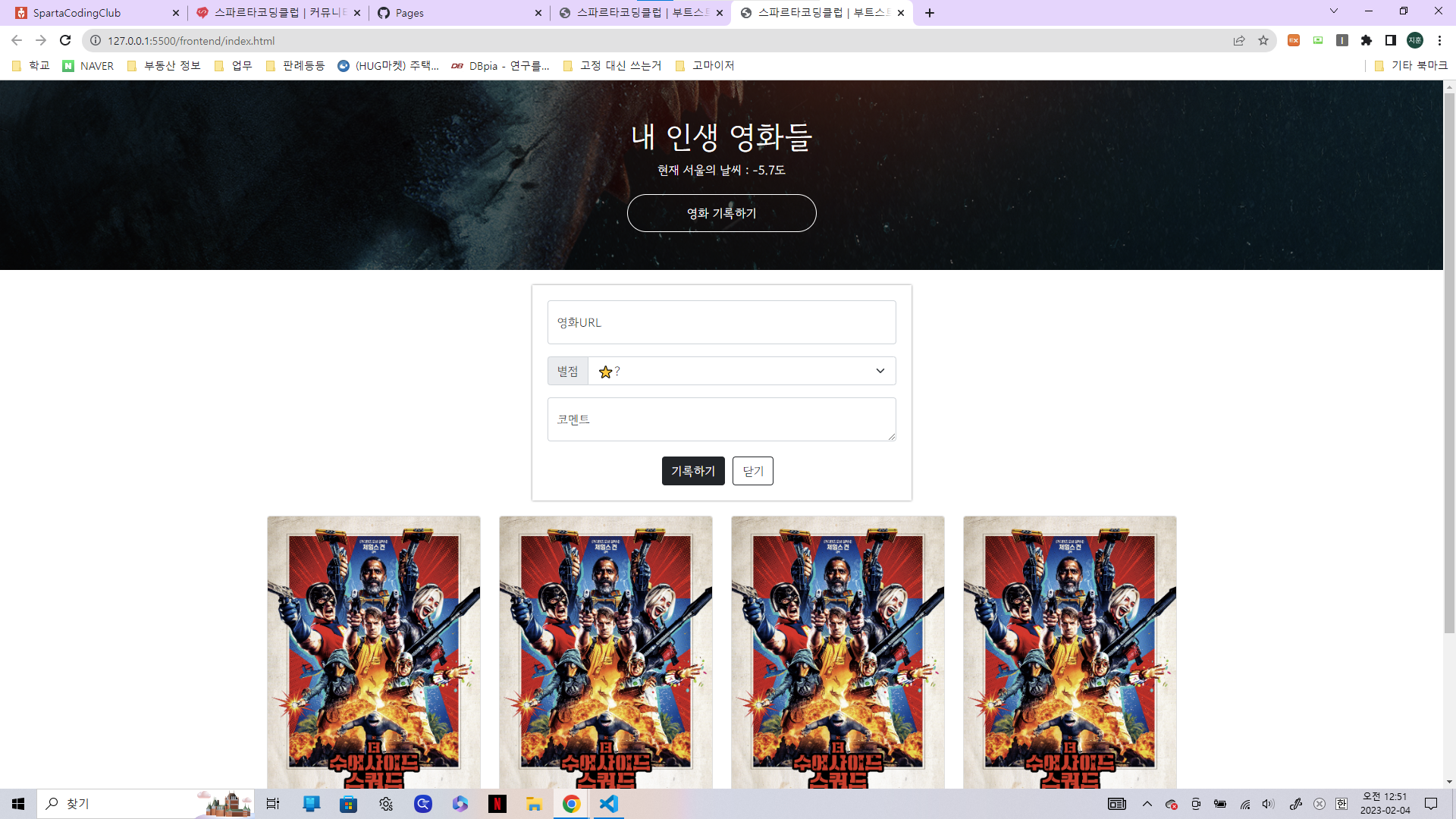1456x819 pixels.
Task: Open the Windows Start menu
Action: (x=18, y=804)
